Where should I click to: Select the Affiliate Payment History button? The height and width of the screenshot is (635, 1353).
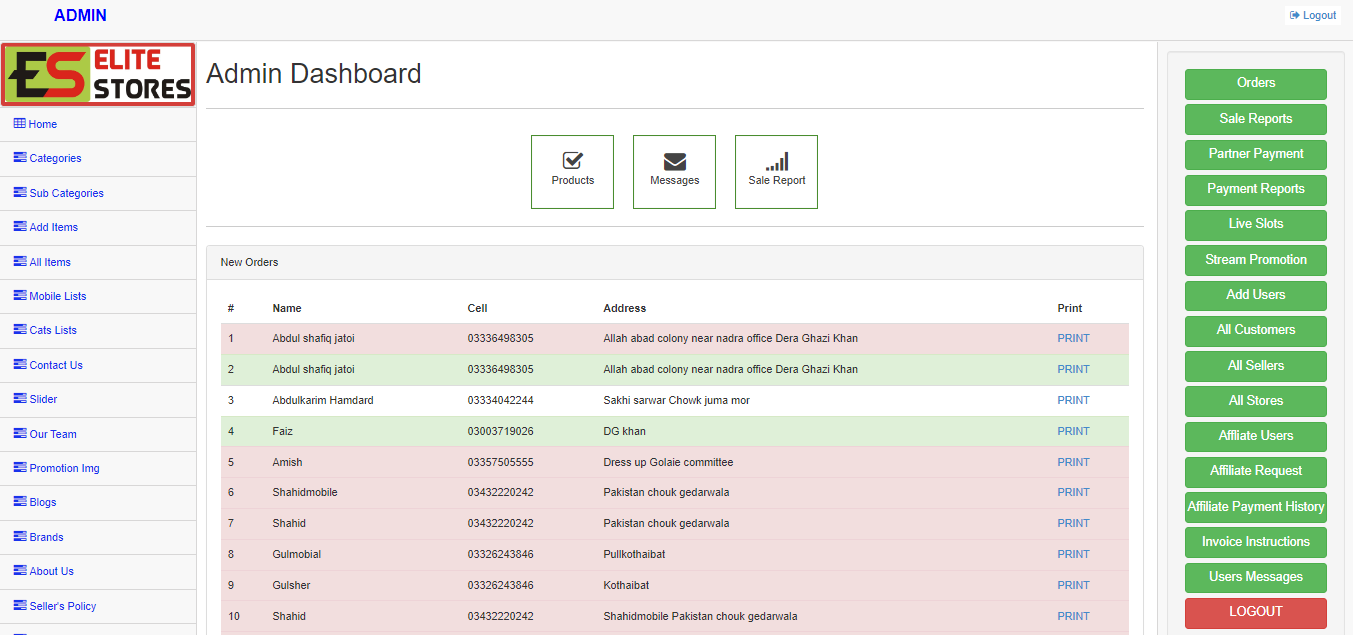1255,507
